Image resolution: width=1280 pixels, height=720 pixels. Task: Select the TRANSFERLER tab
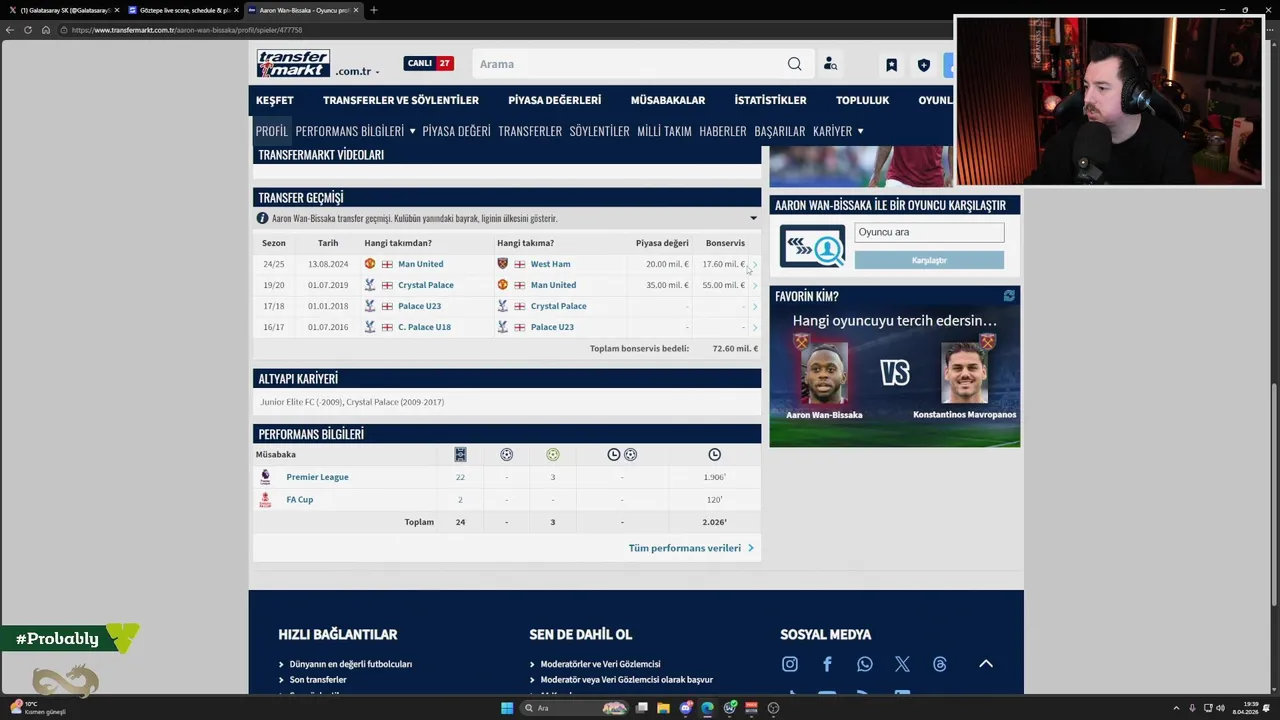click(x=530, y=131)
